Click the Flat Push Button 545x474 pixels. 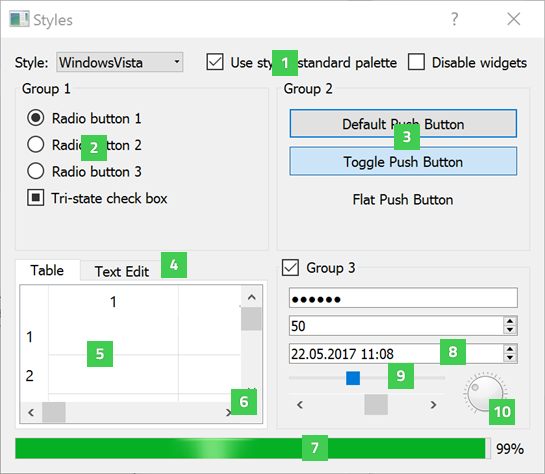click(x=403, y=199)
